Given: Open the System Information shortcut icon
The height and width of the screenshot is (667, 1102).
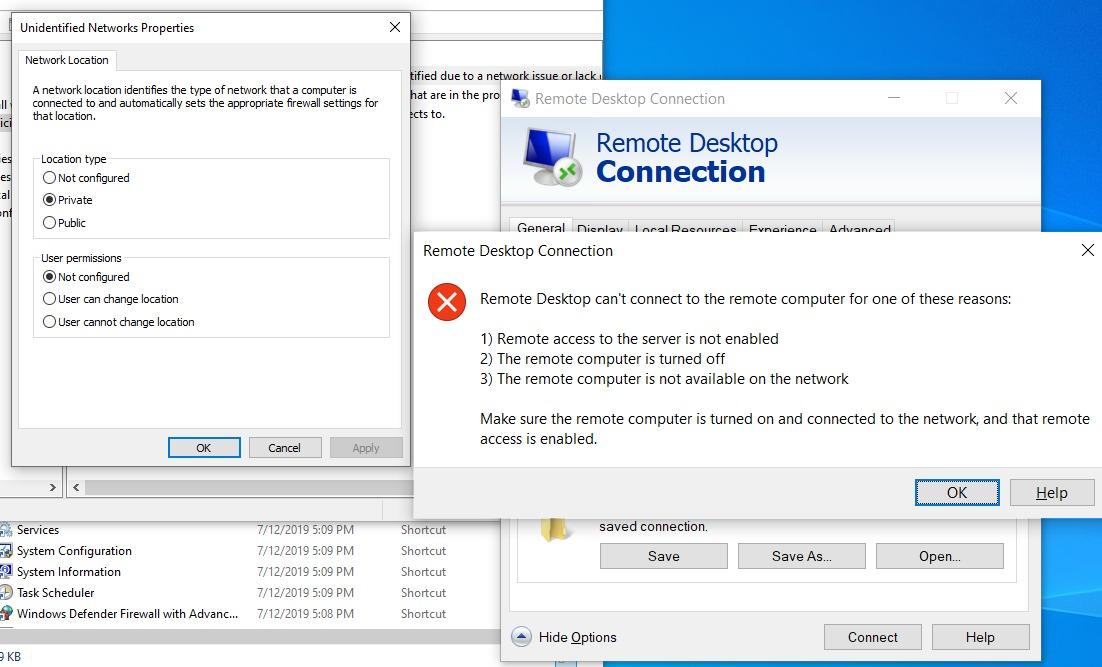Looking at the screenshot, I should [6, 571].
